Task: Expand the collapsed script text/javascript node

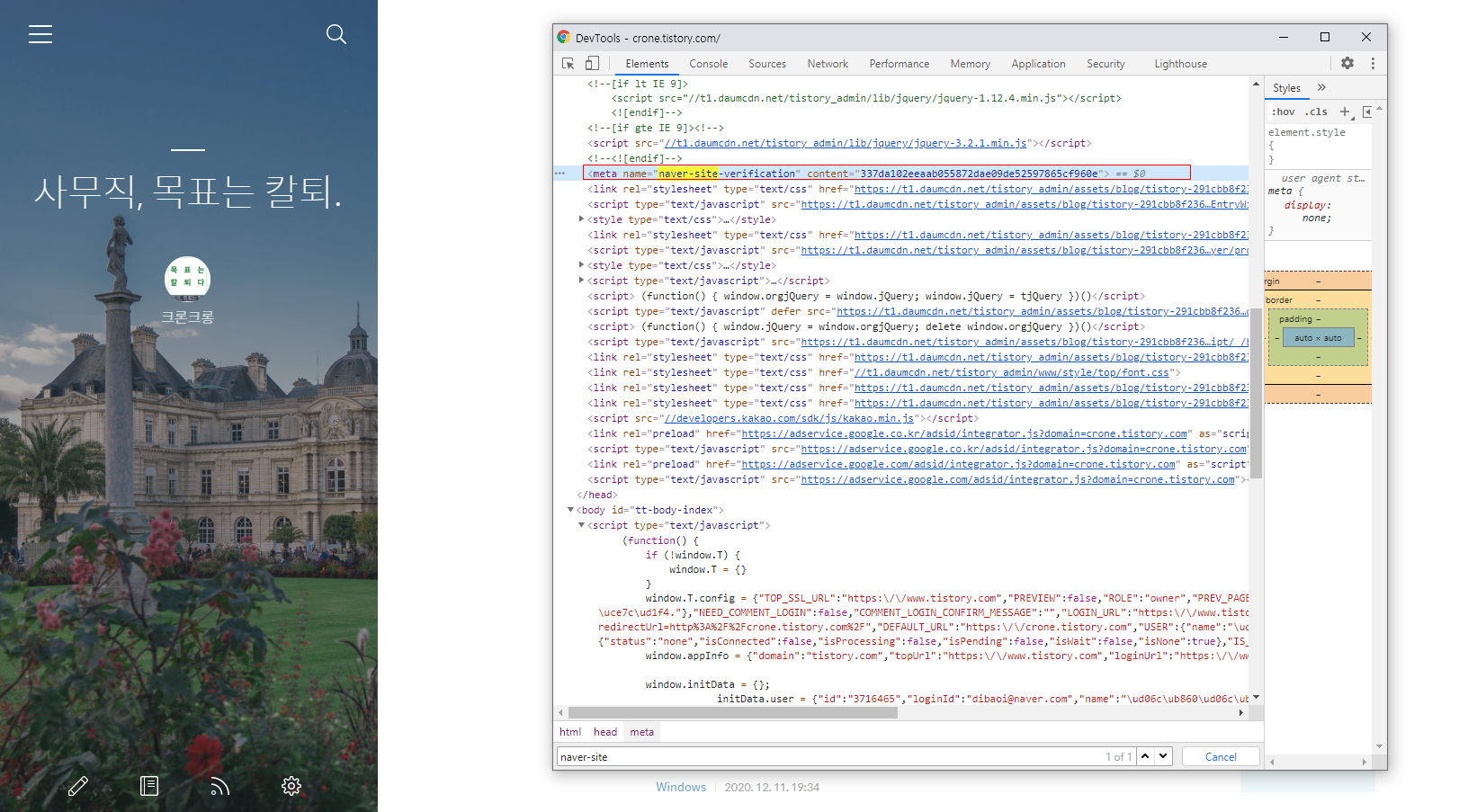Action: pos(581,281)
